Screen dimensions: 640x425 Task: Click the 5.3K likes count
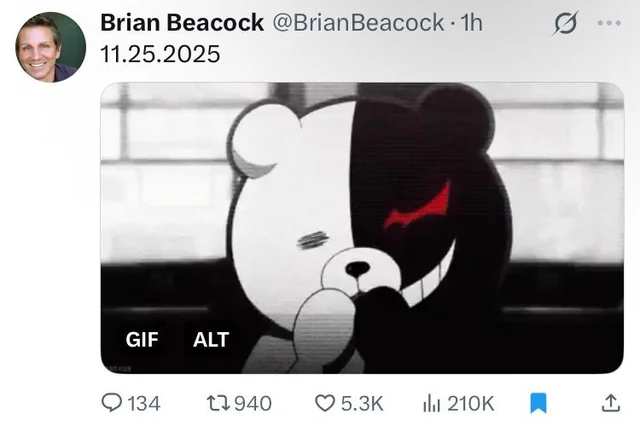(362, 403)
